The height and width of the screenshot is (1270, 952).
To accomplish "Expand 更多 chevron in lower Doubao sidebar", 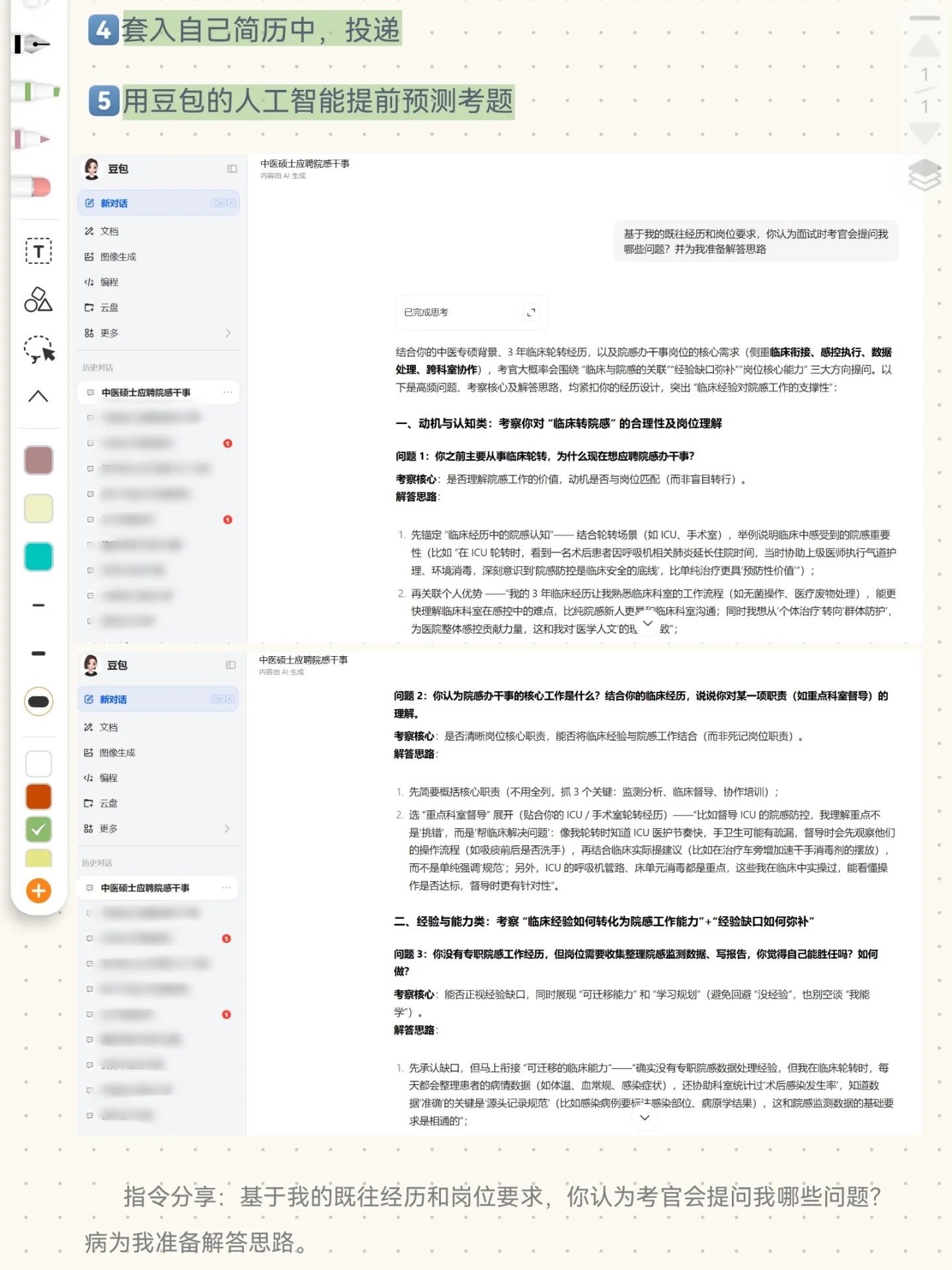I will point(227,829).
